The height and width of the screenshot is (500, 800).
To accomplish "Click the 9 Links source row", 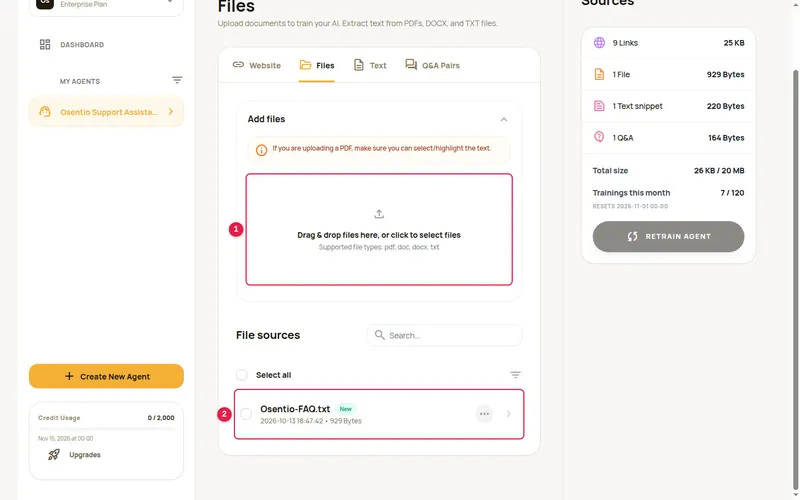I will [x=668, y=43].
